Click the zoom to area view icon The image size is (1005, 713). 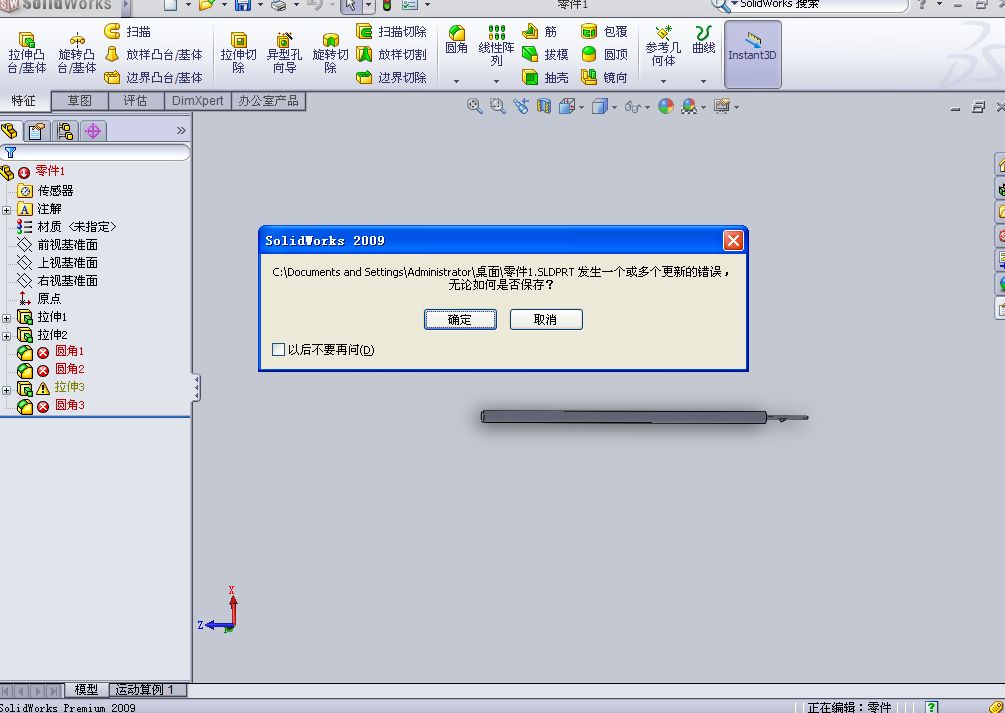497,106
